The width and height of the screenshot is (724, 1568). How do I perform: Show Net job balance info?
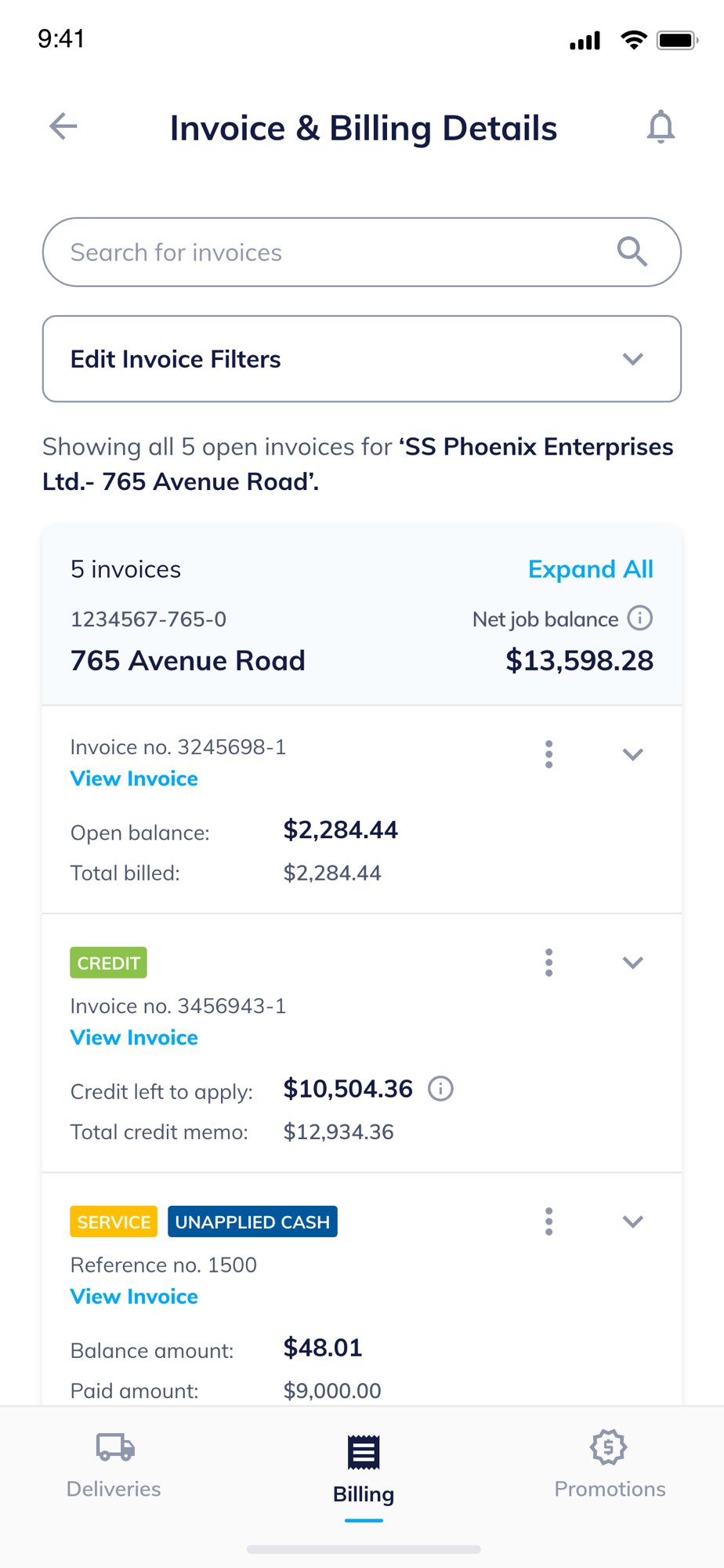640,619
